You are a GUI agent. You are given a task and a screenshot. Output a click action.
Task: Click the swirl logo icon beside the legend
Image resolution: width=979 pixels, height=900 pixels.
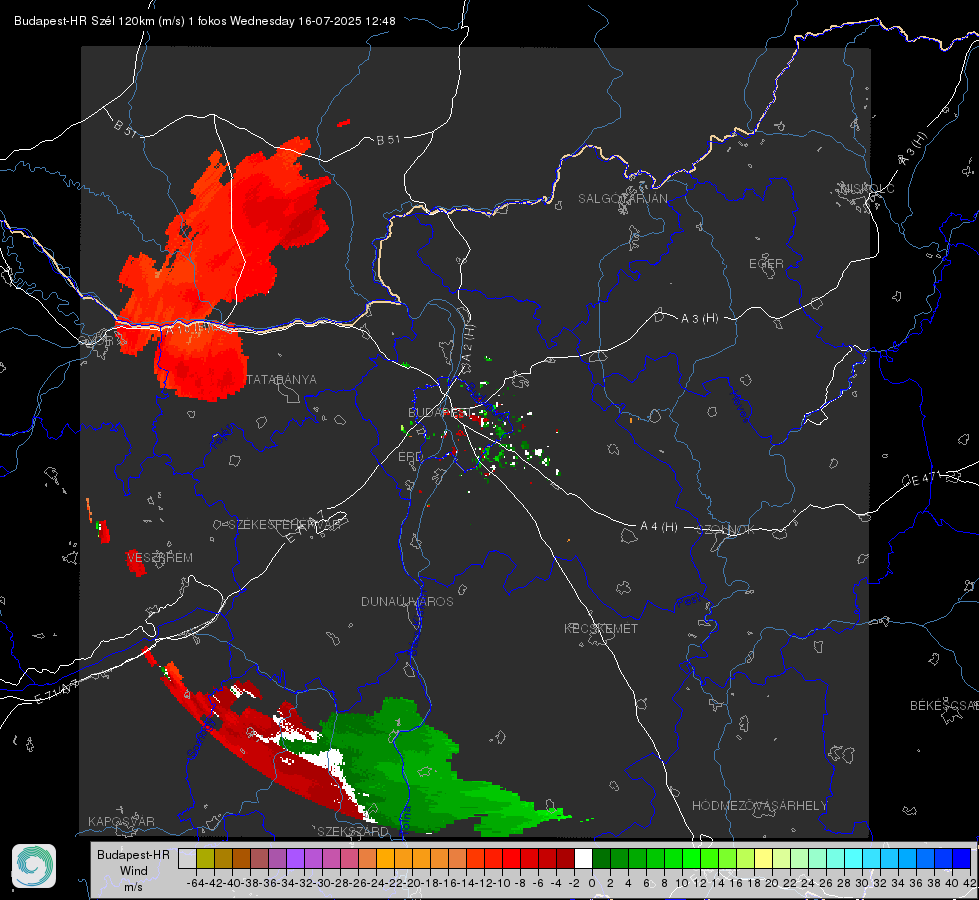pyautogui.click(x=34, y=866)
